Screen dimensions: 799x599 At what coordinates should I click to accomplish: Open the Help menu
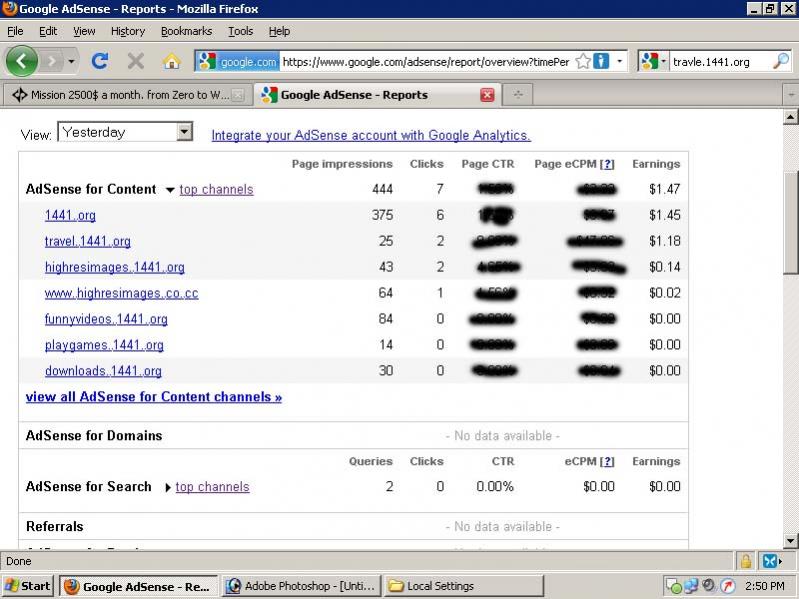point(279,31)
